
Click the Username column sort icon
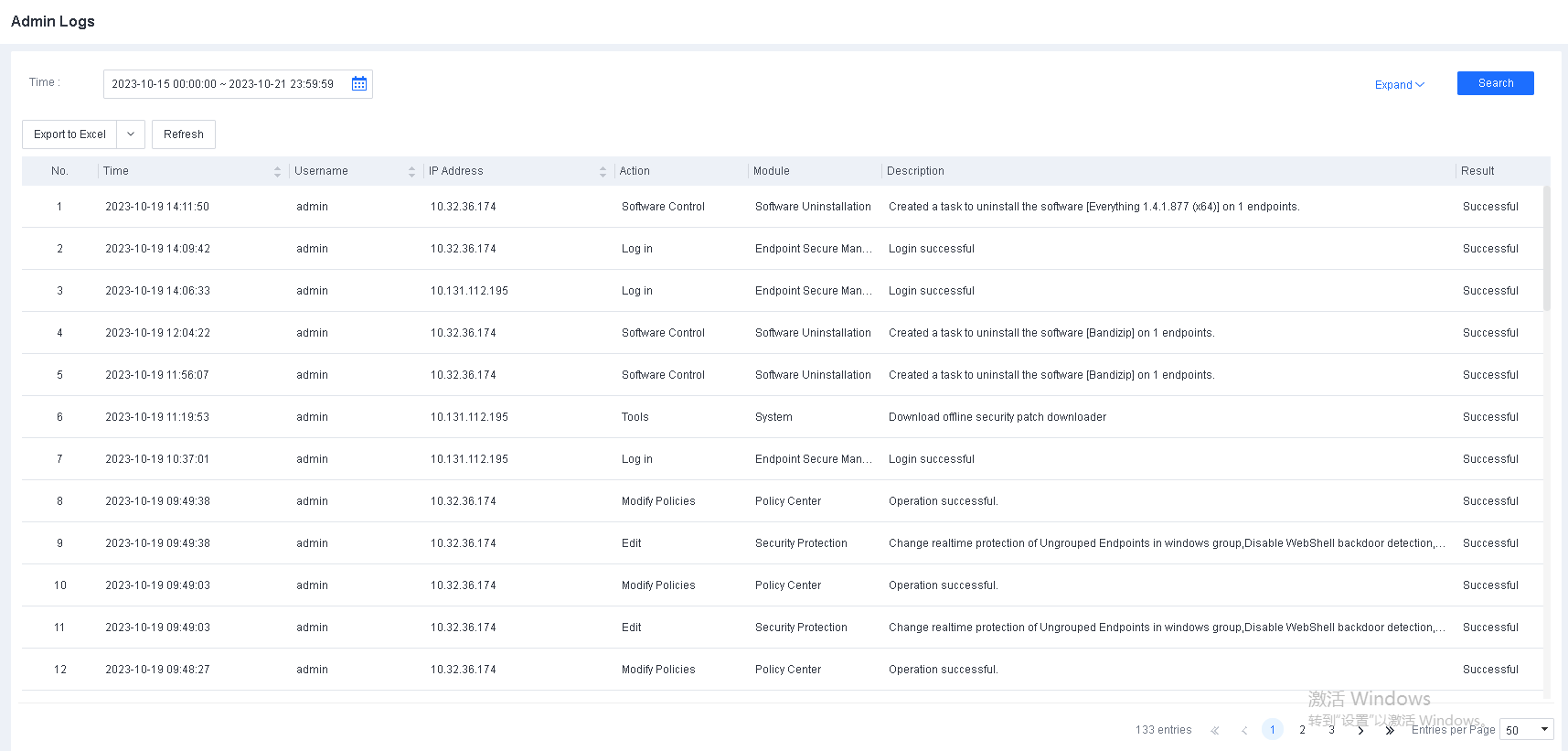point(411,172)
